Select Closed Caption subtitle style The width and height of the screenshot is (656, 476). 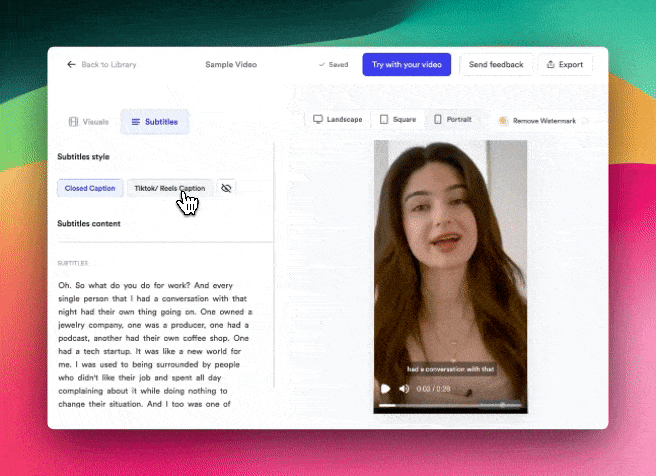coord(90,188)
